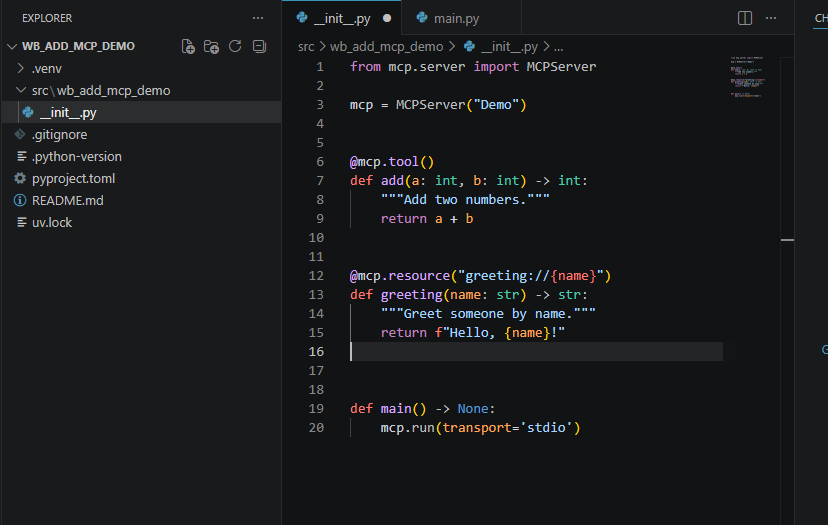Click Python icon in breadcrumb path

click(x=469, y=46)
